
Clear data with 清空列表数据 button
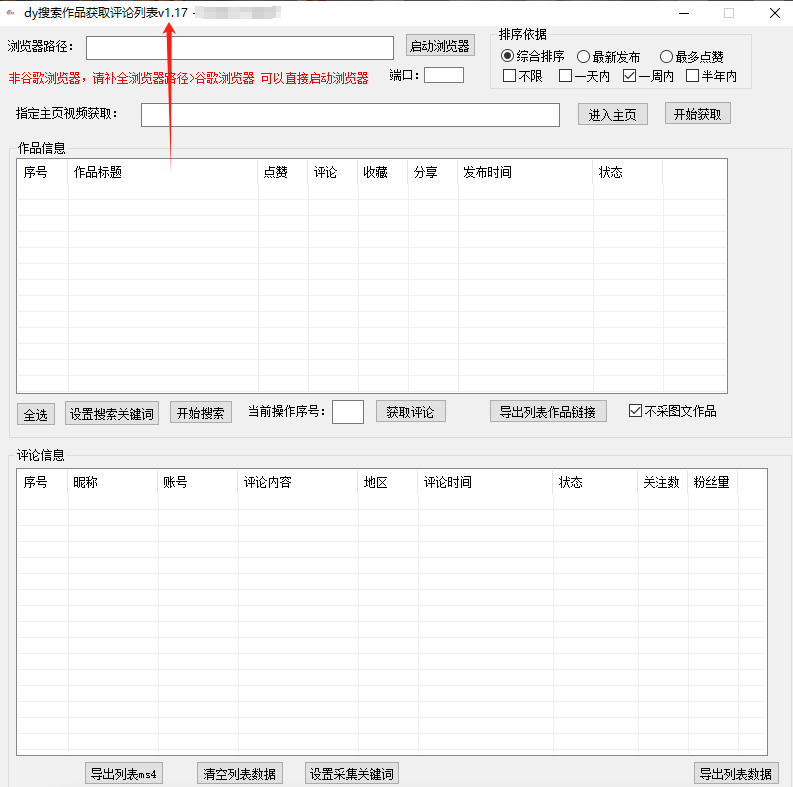[x=239, y=773]
